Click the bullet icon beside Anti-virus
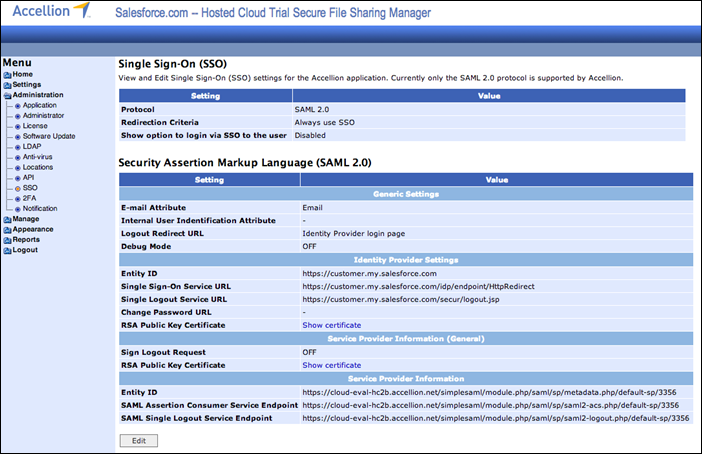 (18, 158)
